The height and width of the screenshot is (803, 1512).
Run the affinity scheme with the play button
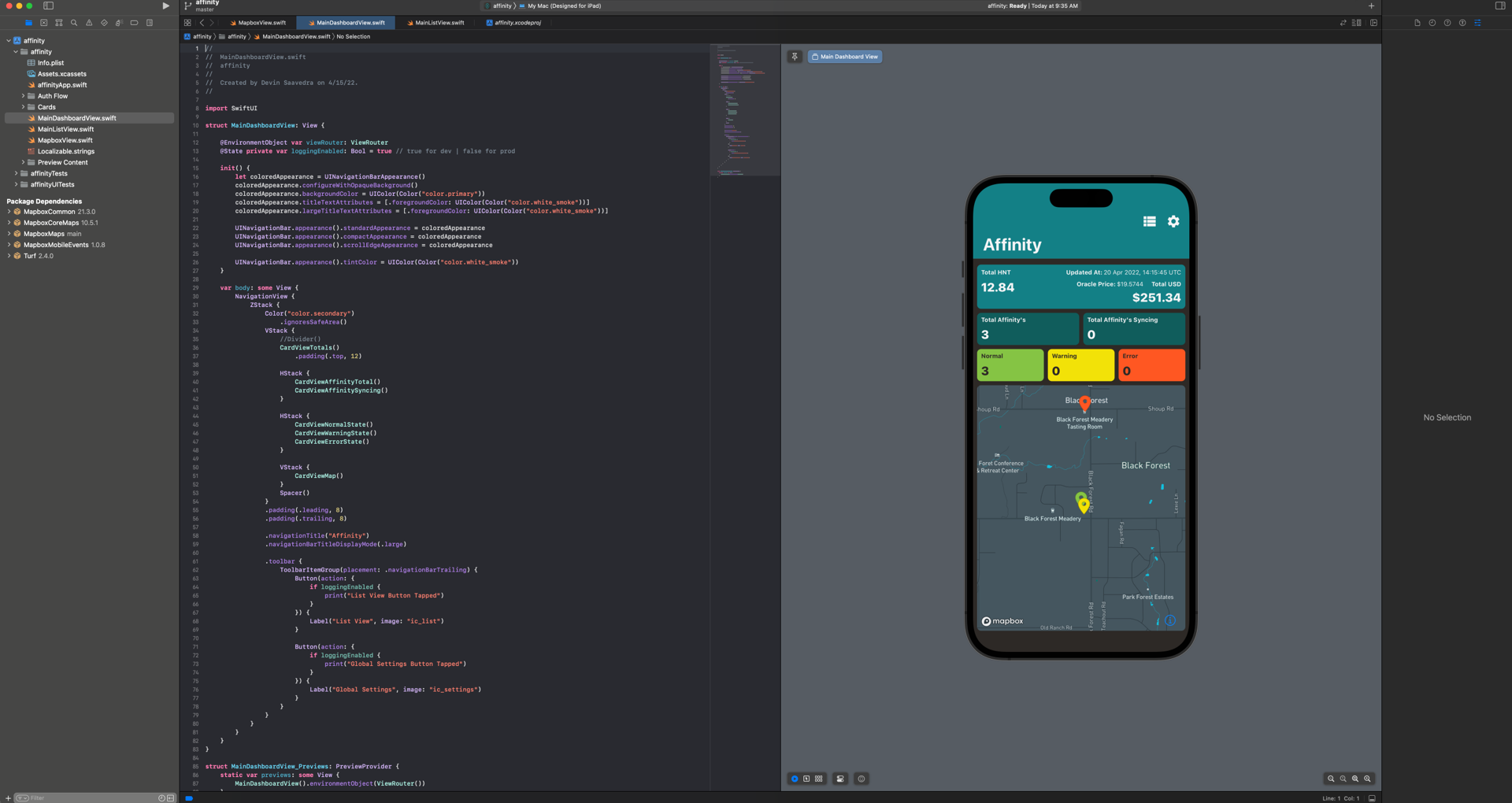[165, 6]
